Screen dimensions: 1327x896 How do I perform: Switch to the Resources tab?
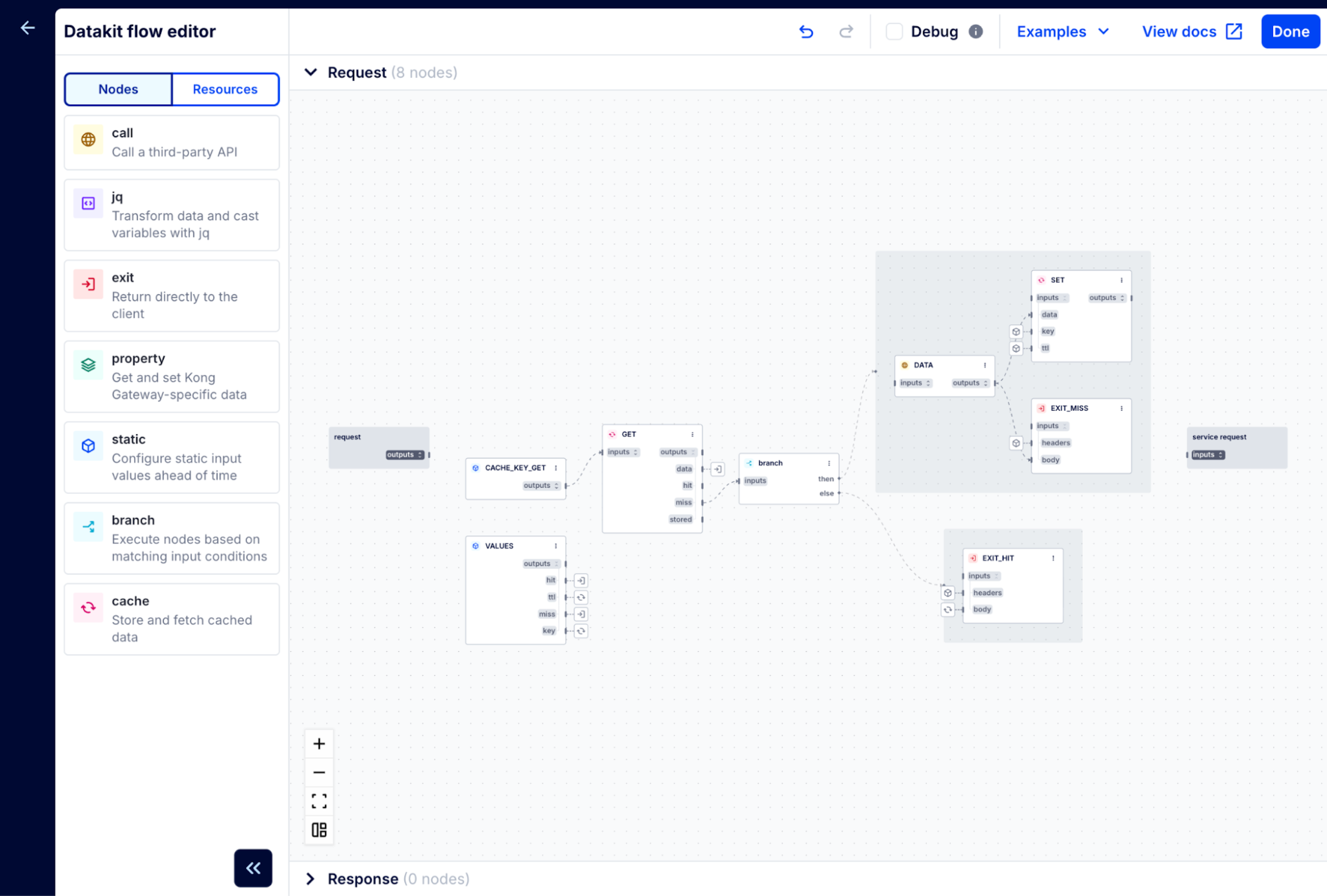click(225, 90)
